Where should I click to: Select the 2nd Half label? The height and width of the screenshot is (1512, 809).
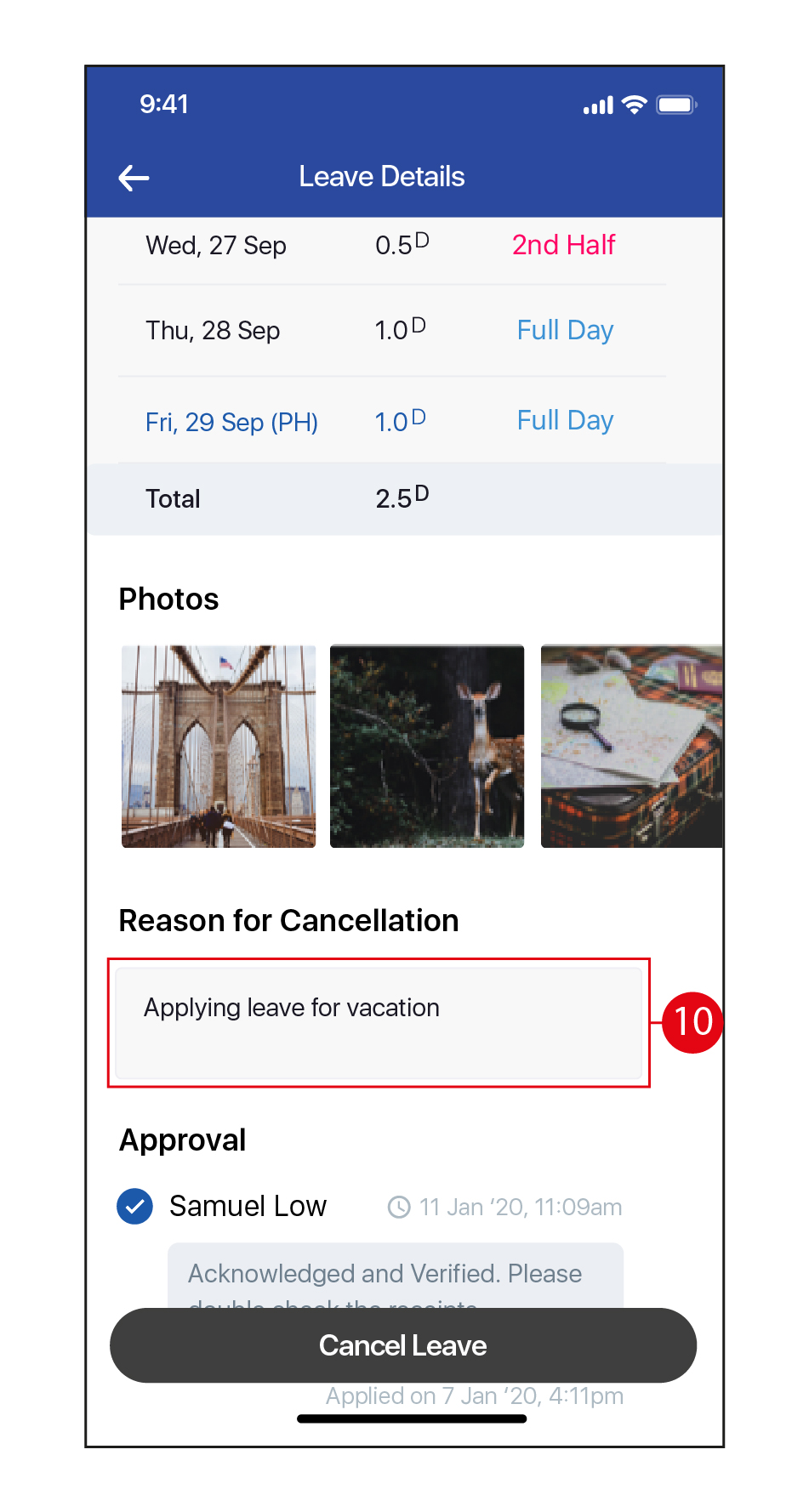[x=563, y=245]
